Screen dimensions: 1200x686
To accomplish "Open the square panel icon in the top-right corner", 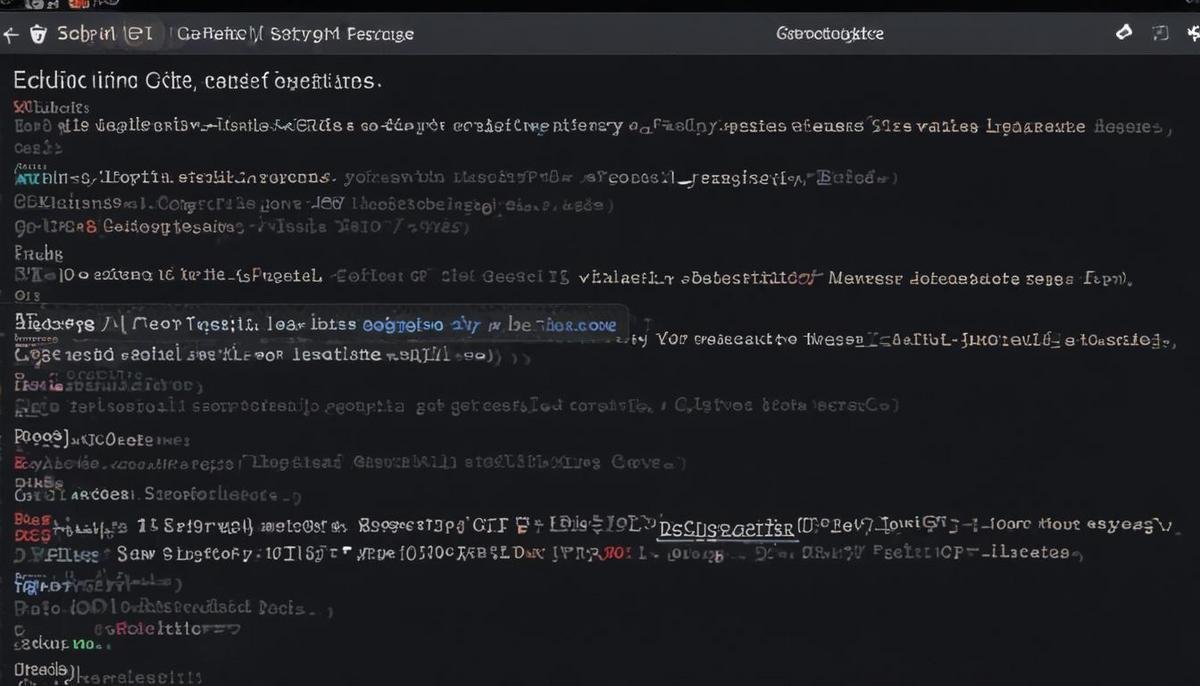I will [x=1162, y=33].
